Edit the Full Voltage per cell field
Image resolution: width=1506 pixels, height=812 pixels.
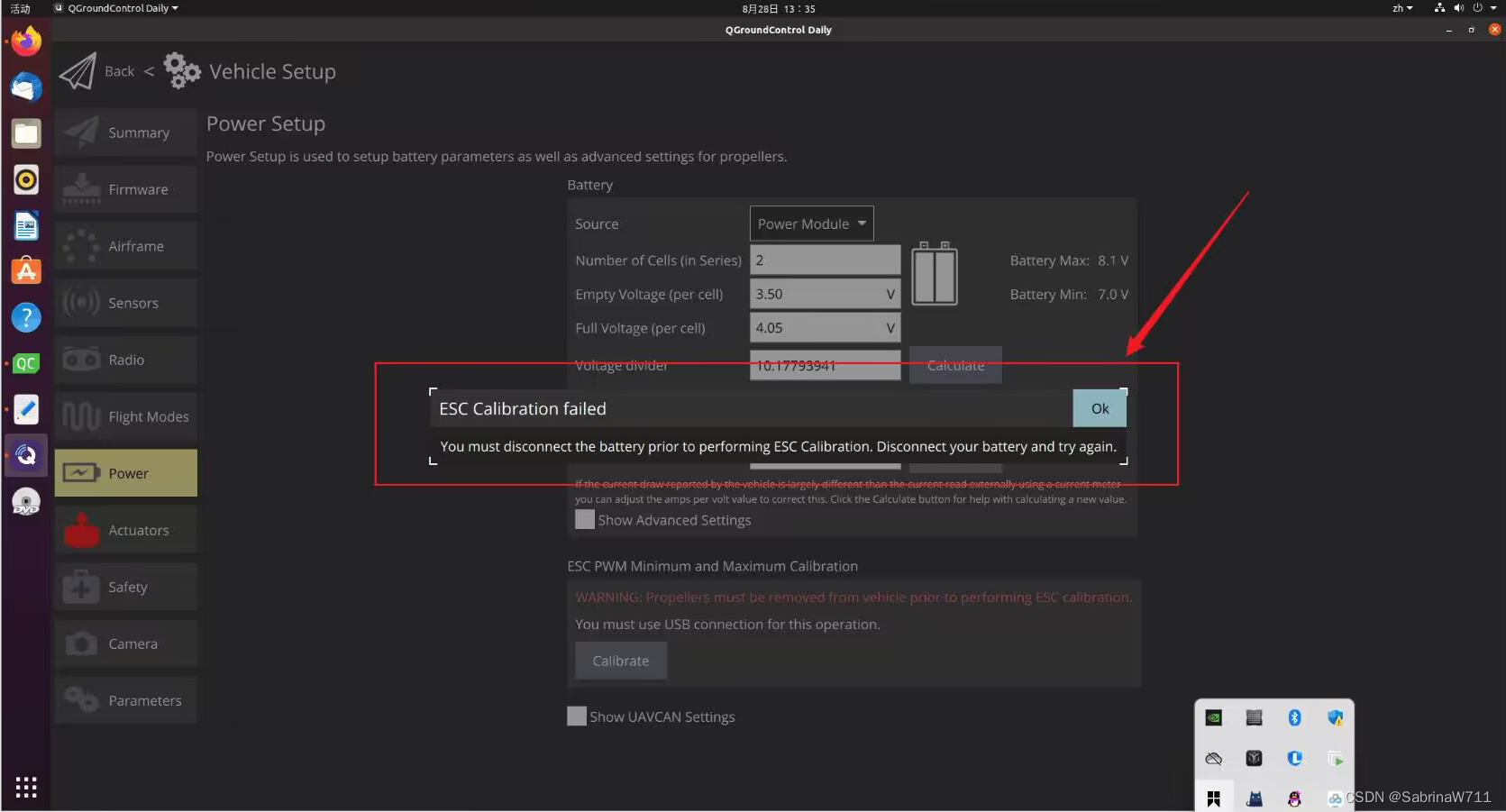coord(825,328)
